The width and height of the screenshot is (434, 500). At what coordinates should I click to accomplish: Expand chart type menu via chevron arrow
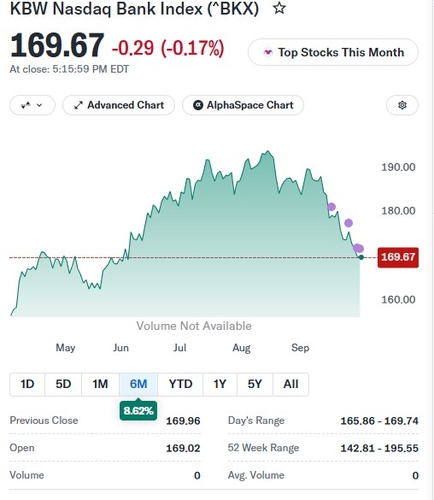click(x=40, y=105)
